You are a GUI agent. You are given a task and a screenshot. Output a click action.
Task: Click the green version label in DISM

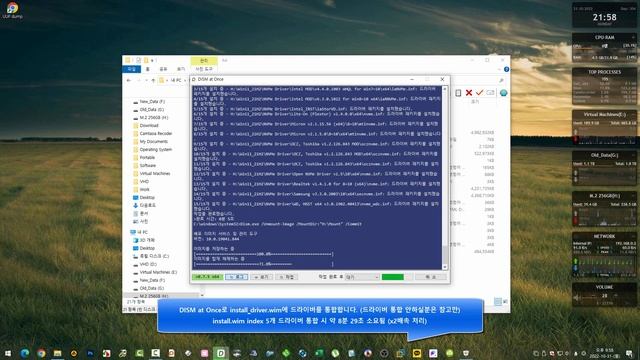208,277
